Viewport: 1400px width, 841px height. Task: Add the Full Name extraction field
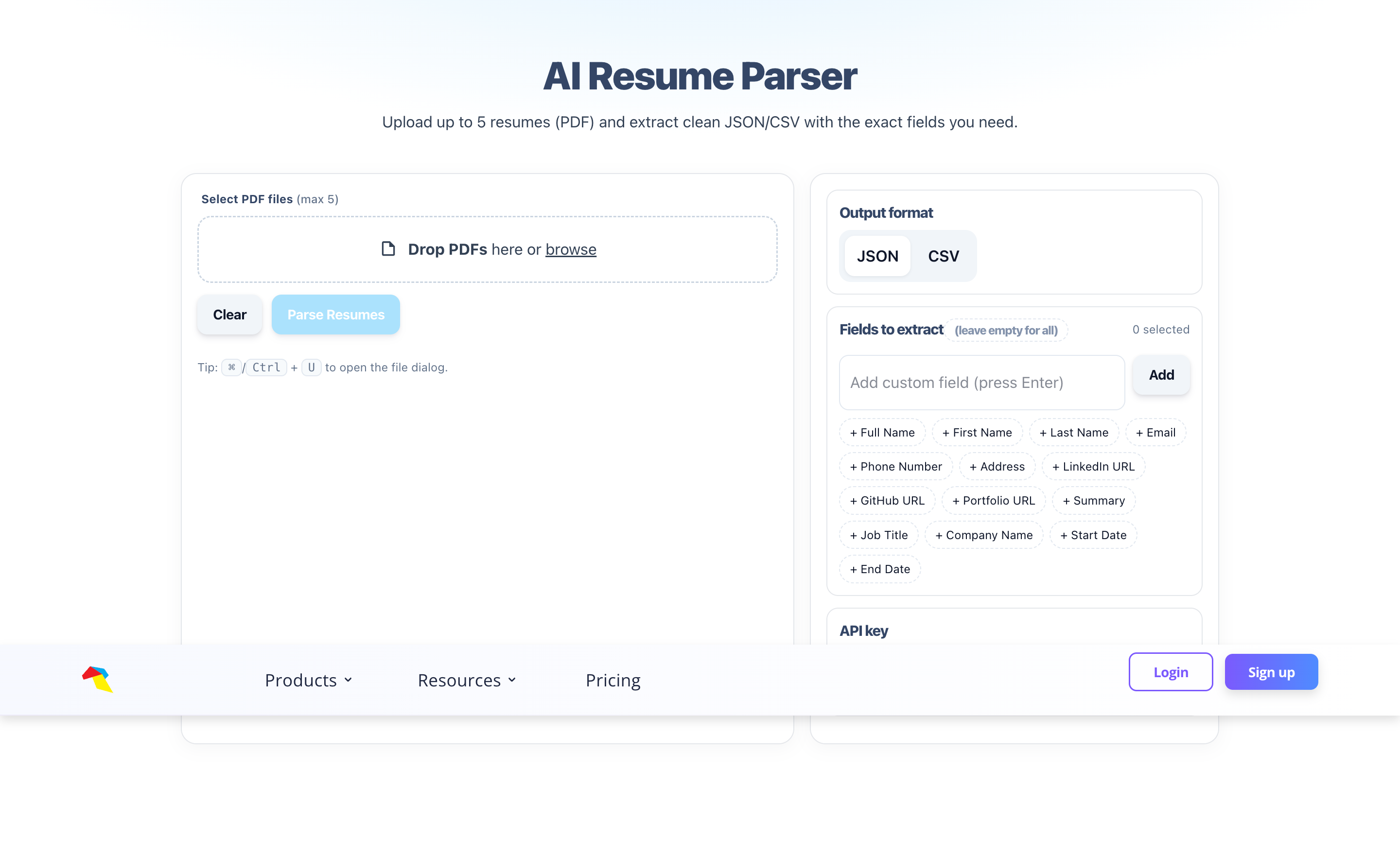pyautogui.click(x=882, y=432)
